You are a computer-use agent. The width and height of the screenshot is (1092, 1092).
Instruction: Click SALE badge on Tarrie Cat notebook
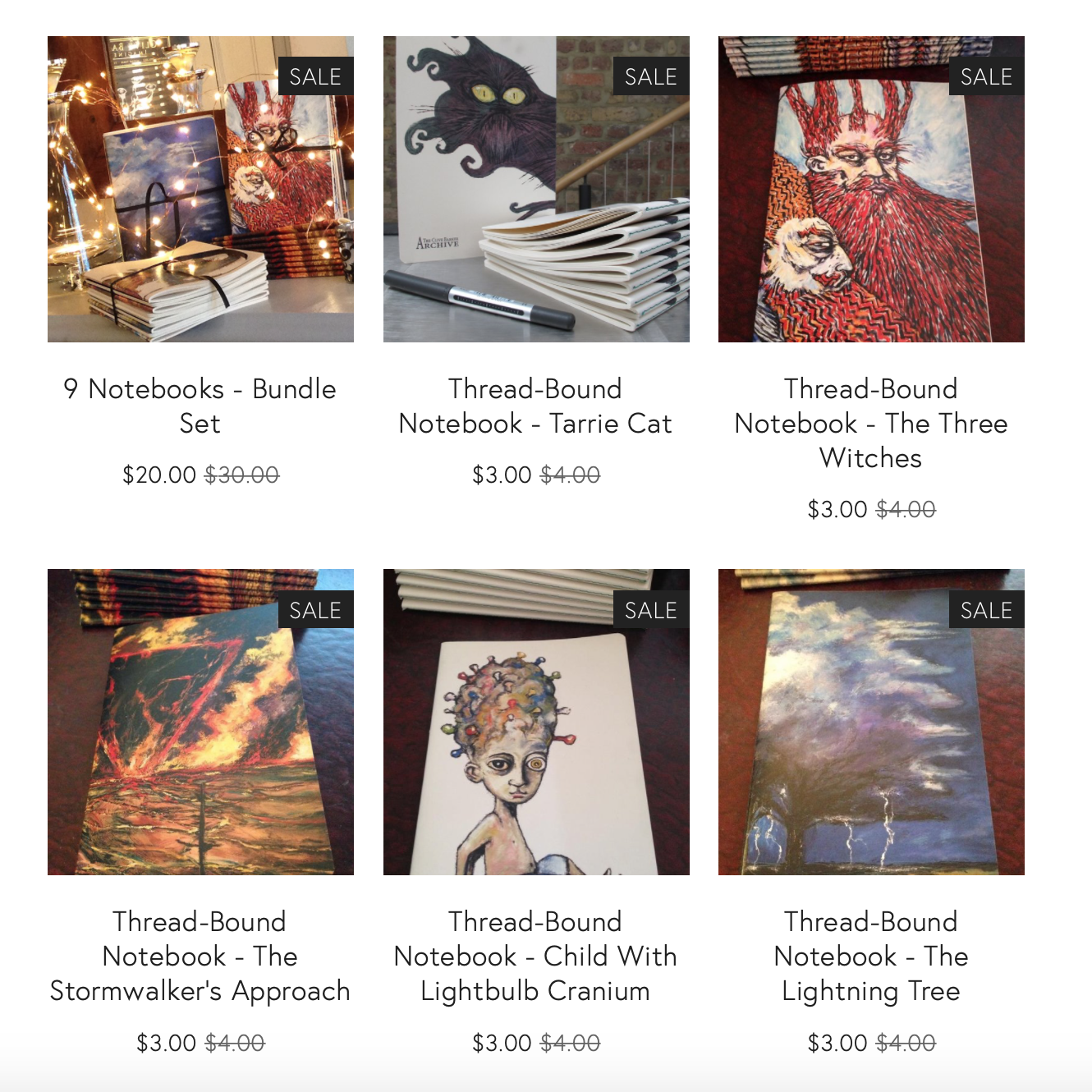652,76
